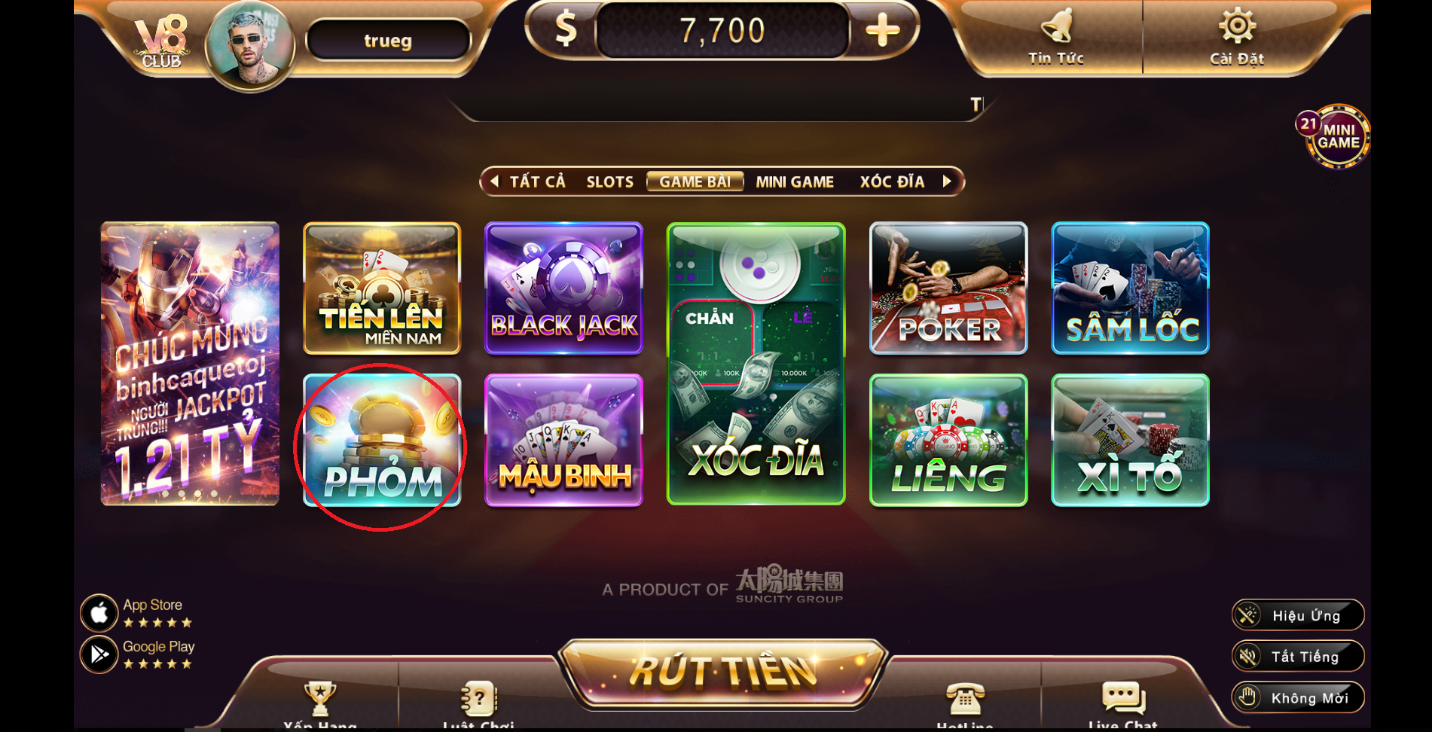Click left arrow of category bar
Screen dimensions: 1432x732
click(494, 181)
